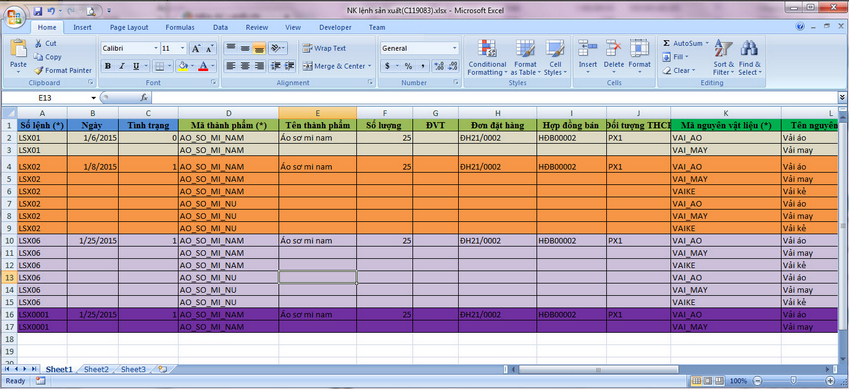Switch to the Insert tab
This screenshot has height=389, width=849.
pyautogui.click(x=82, y=28)
